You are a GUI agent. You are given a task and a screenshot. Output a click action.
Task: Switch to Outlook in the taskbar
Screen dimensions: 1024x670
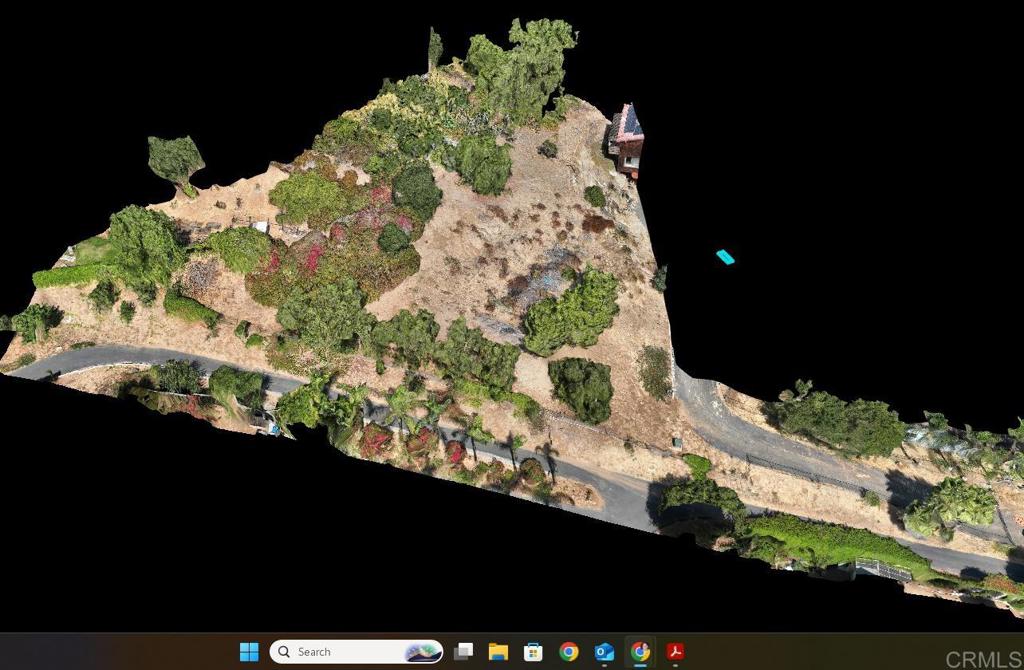pyautogui.click(x=604, y=652)
